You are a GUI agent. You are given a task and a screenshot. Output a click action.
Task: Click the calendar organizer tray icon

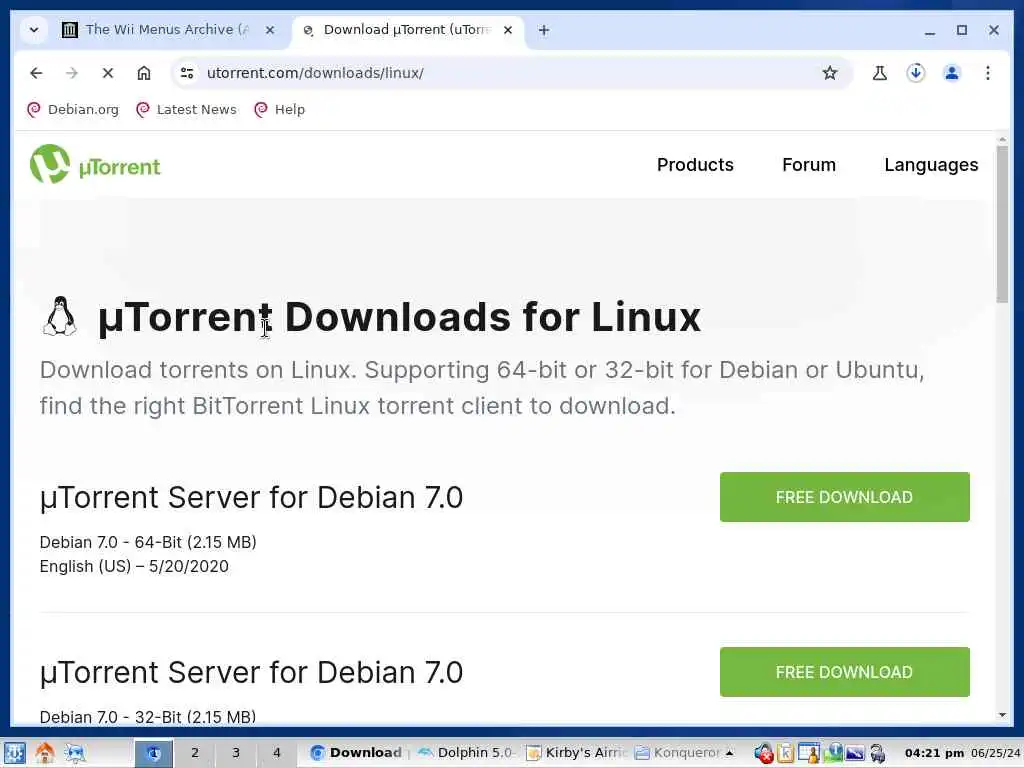809,754
